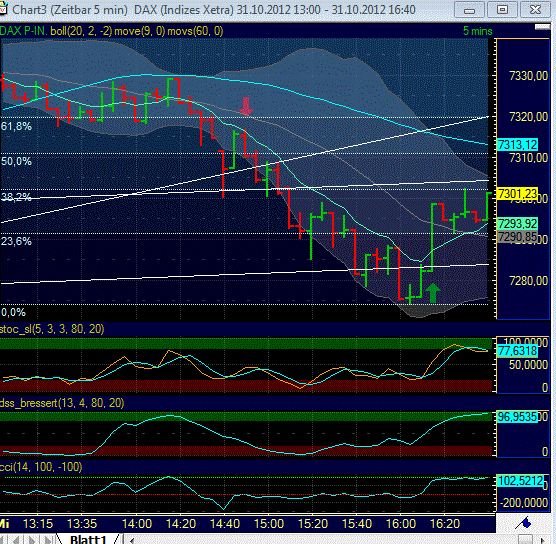Click the CCI value tag '102,5212'
556x544 pixels.
(x=521, y=481)
